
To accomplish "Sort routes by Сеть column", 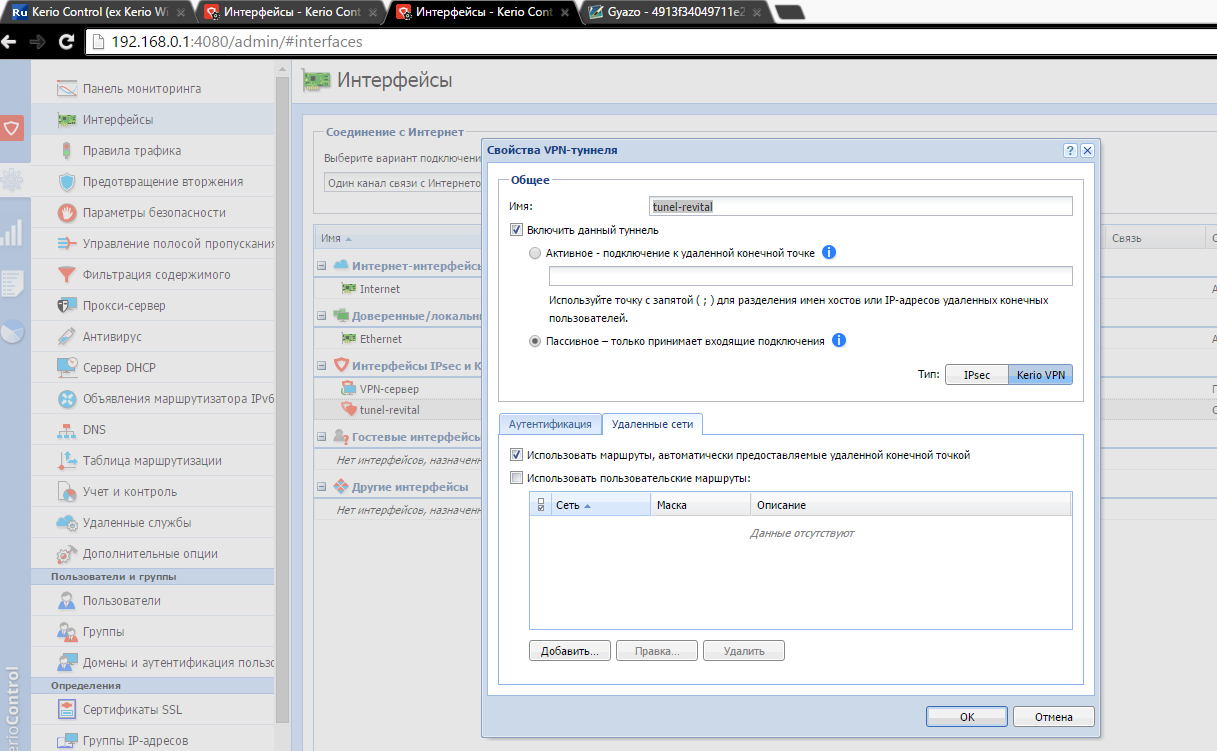I will tap(601, 505).
